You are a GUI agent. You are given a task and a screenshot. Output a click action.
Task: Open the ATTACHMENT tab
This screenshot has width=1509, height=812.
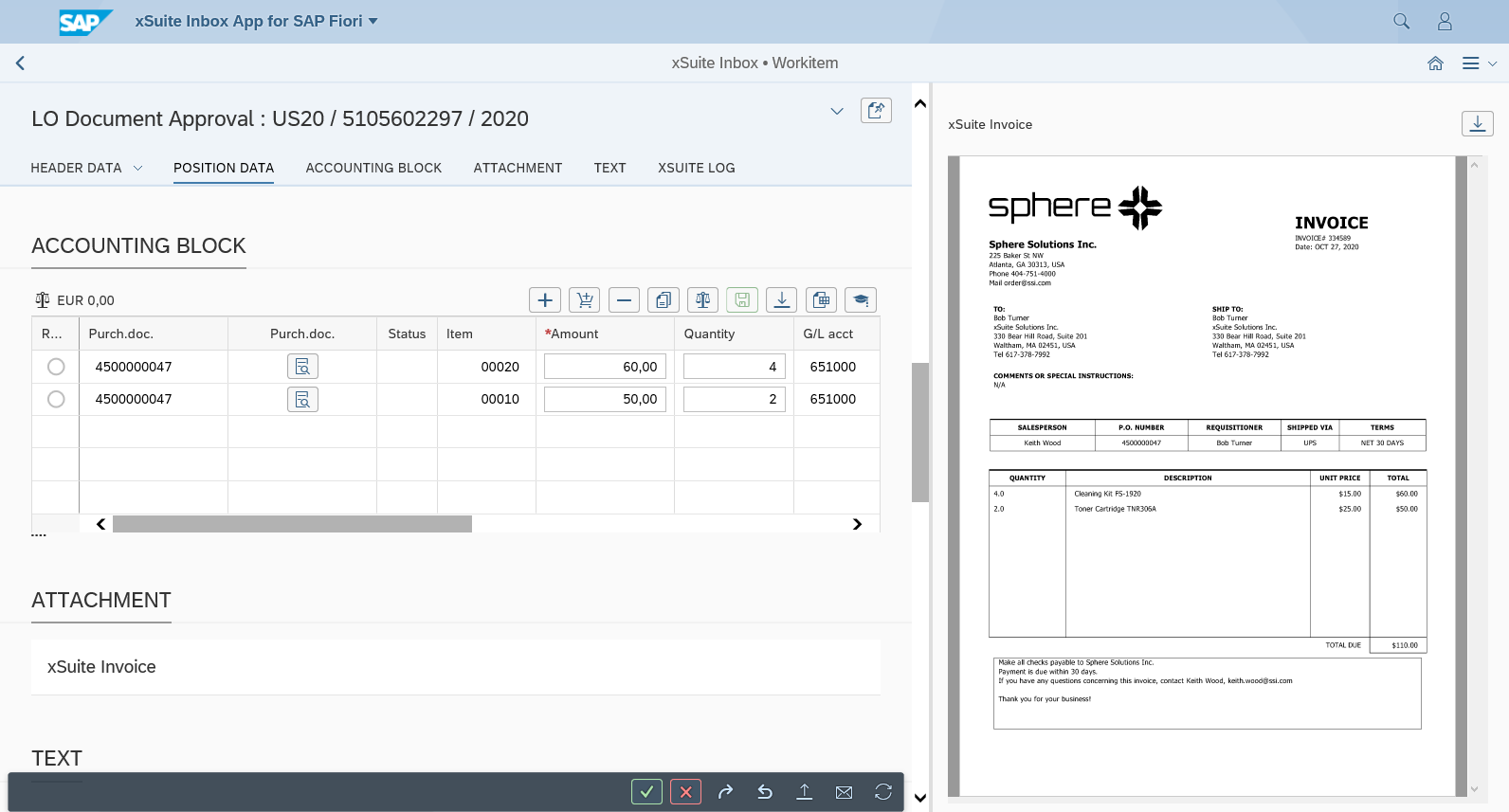pos(518,168)
